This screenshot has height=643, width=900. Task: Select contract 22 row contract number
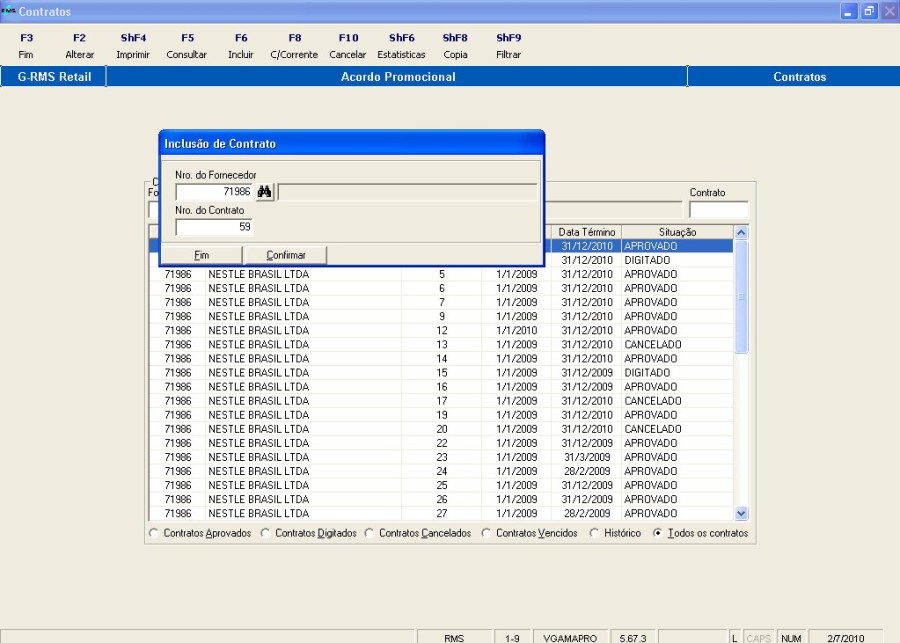[441, 443]
